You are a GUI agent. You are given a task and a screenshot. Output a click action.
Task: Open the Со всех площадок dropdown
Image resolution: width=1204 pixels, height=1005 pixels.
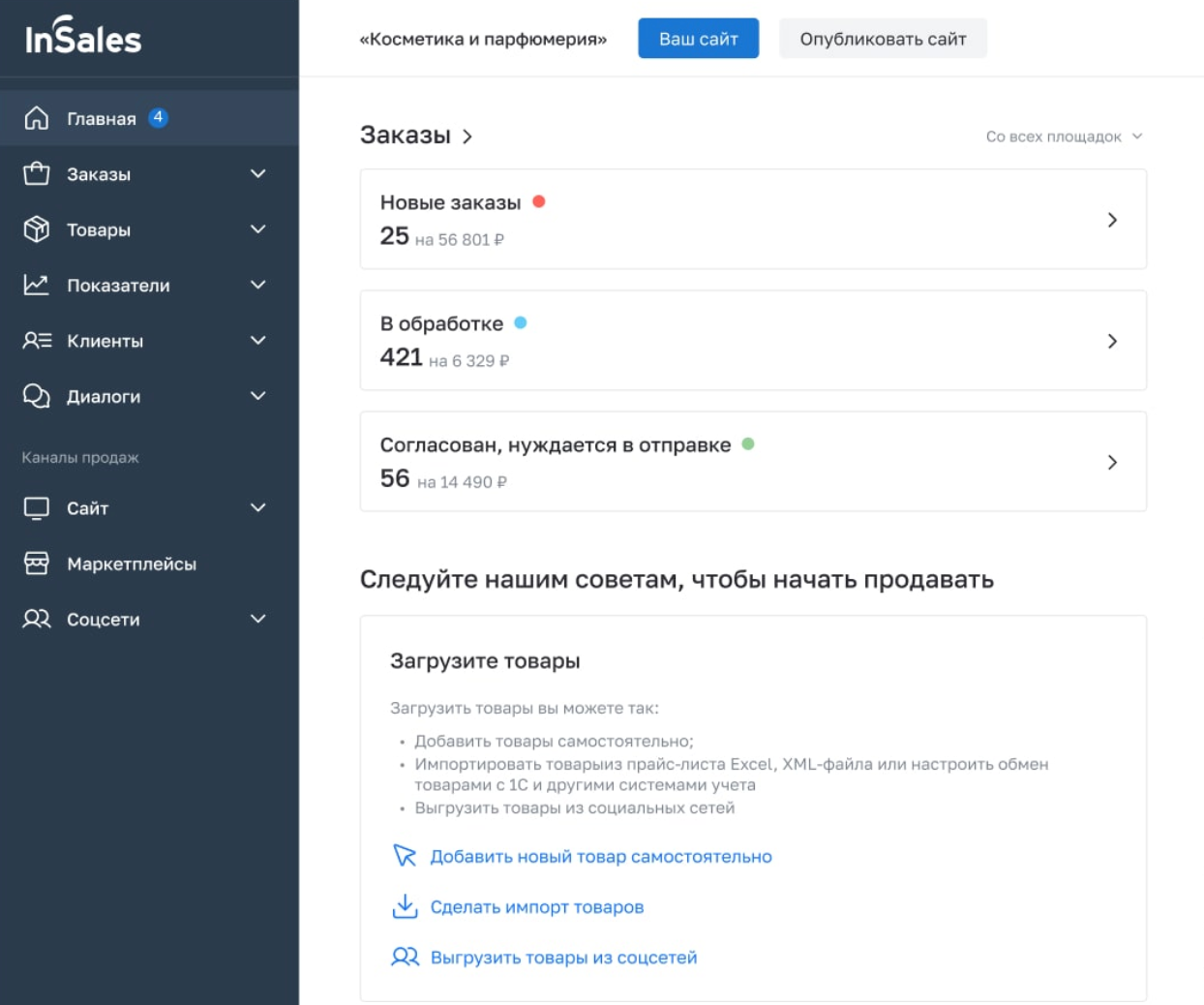point(1064,137)
